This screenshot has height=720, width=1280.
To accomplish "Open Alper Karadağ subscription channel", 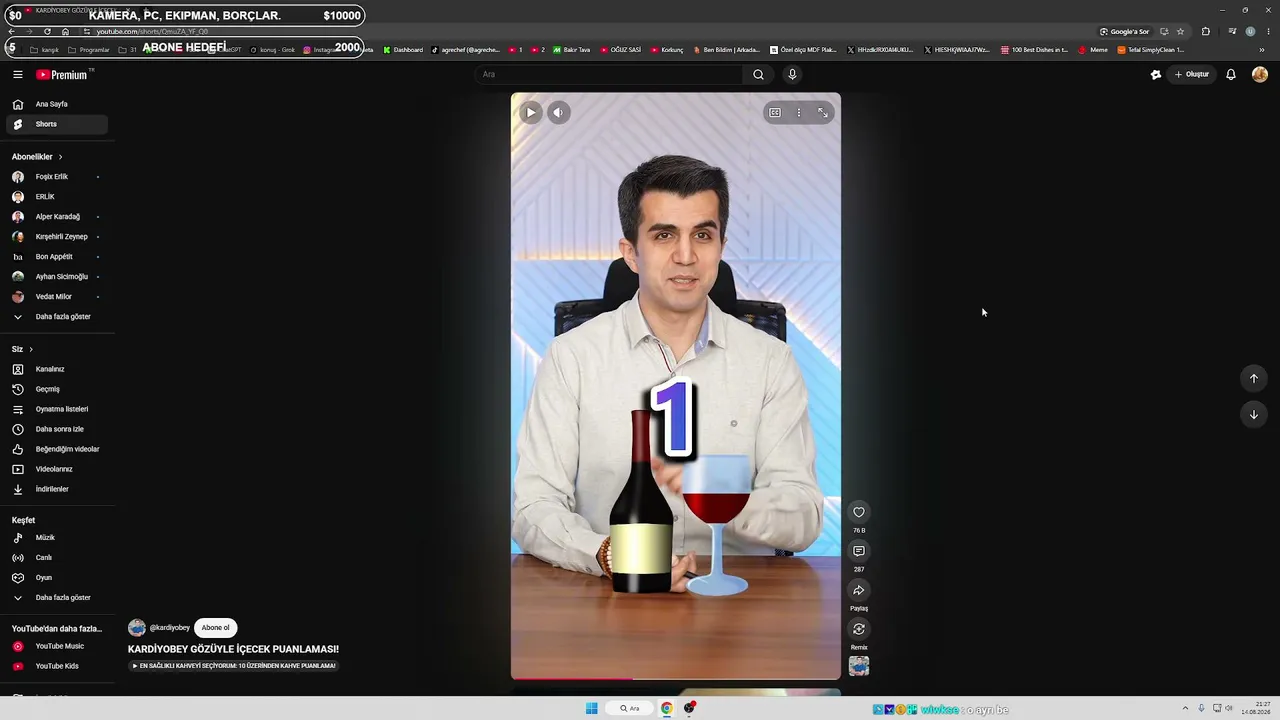I will (56, 217).
